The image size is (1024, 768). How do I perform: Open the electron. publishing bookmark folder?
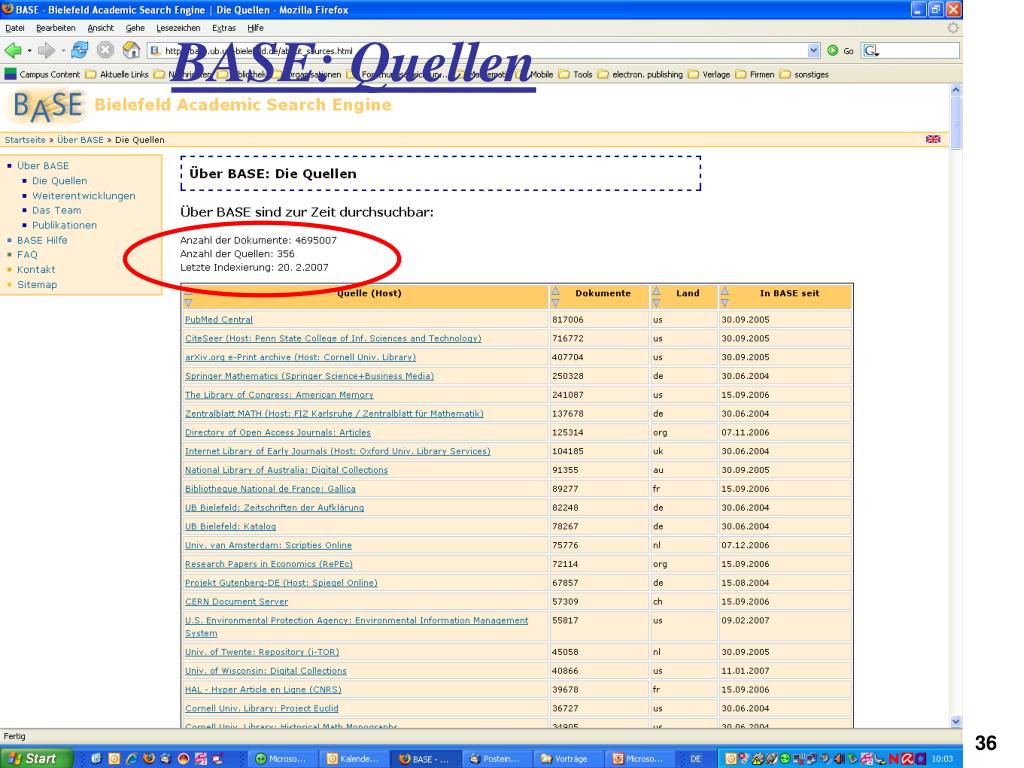pyautogui.click(x=640, y=74)
